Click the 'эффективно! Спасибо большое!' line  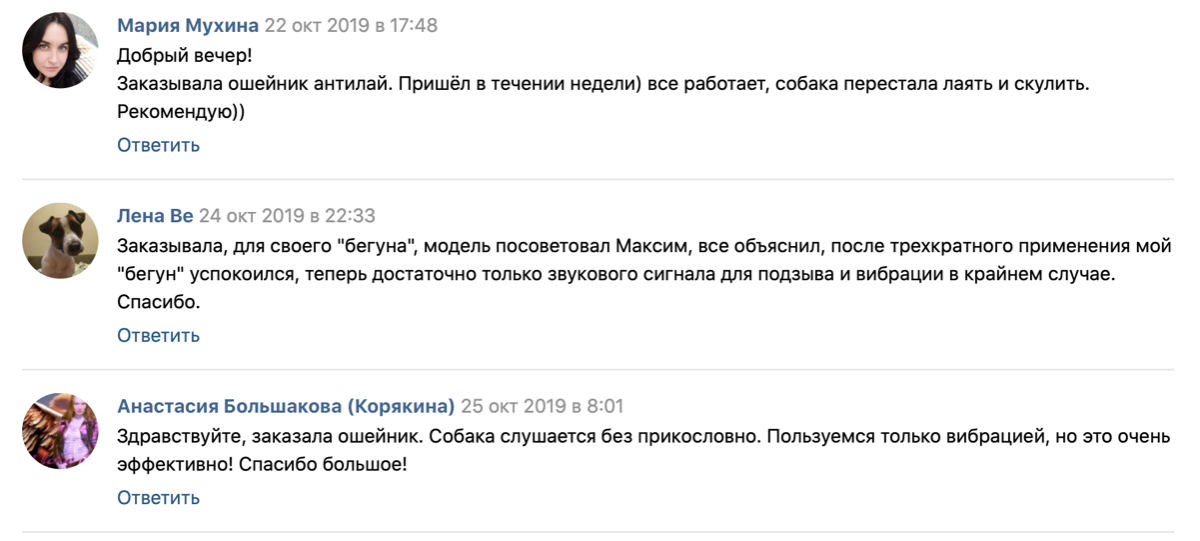pyautogui.click(x=262, y=465)
